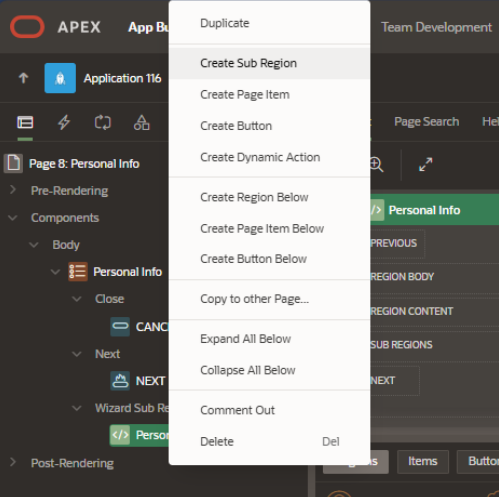
Task: Expand the Post-Rendering node
Action: 13,462
